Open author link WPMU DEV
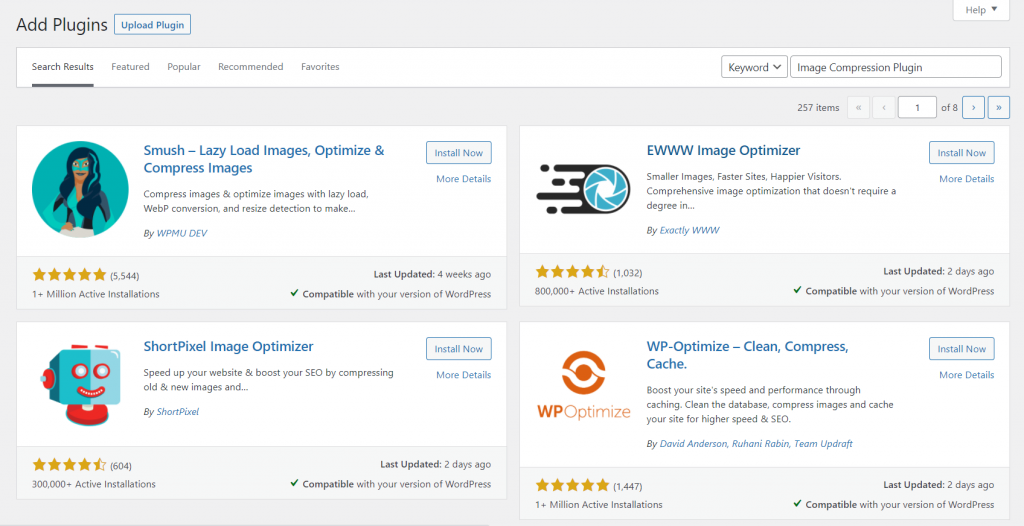 click(182, 233)
